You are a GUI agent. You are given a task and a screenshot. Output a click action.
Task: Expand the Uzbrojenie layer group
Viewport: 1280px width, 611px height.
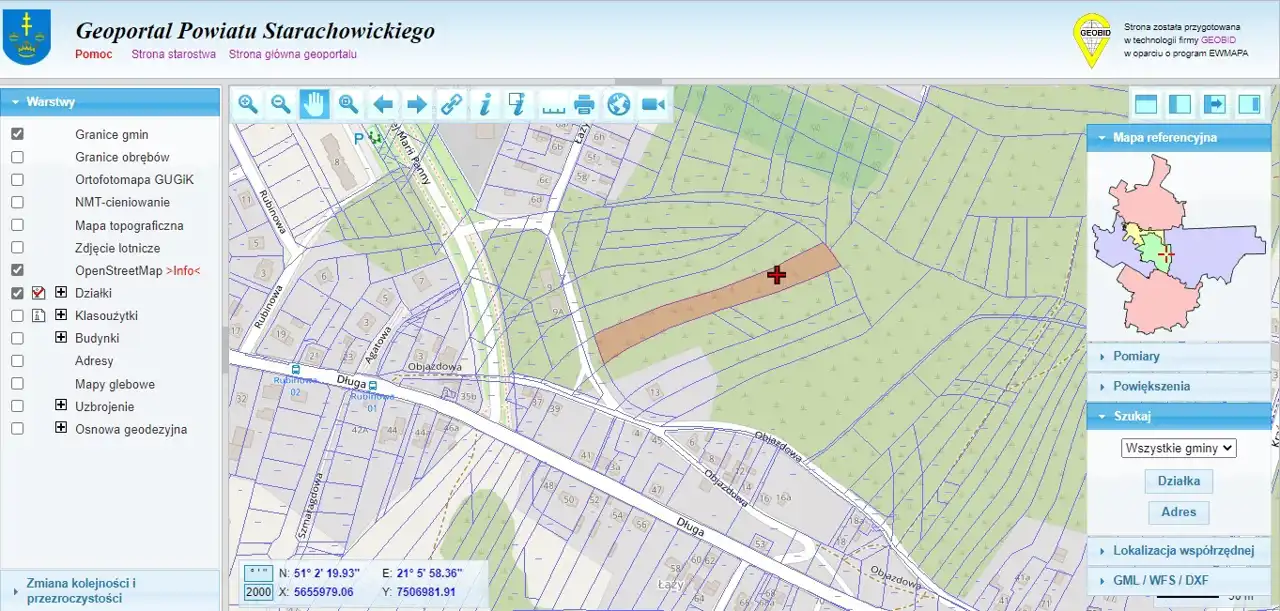(x=61, y=406)
